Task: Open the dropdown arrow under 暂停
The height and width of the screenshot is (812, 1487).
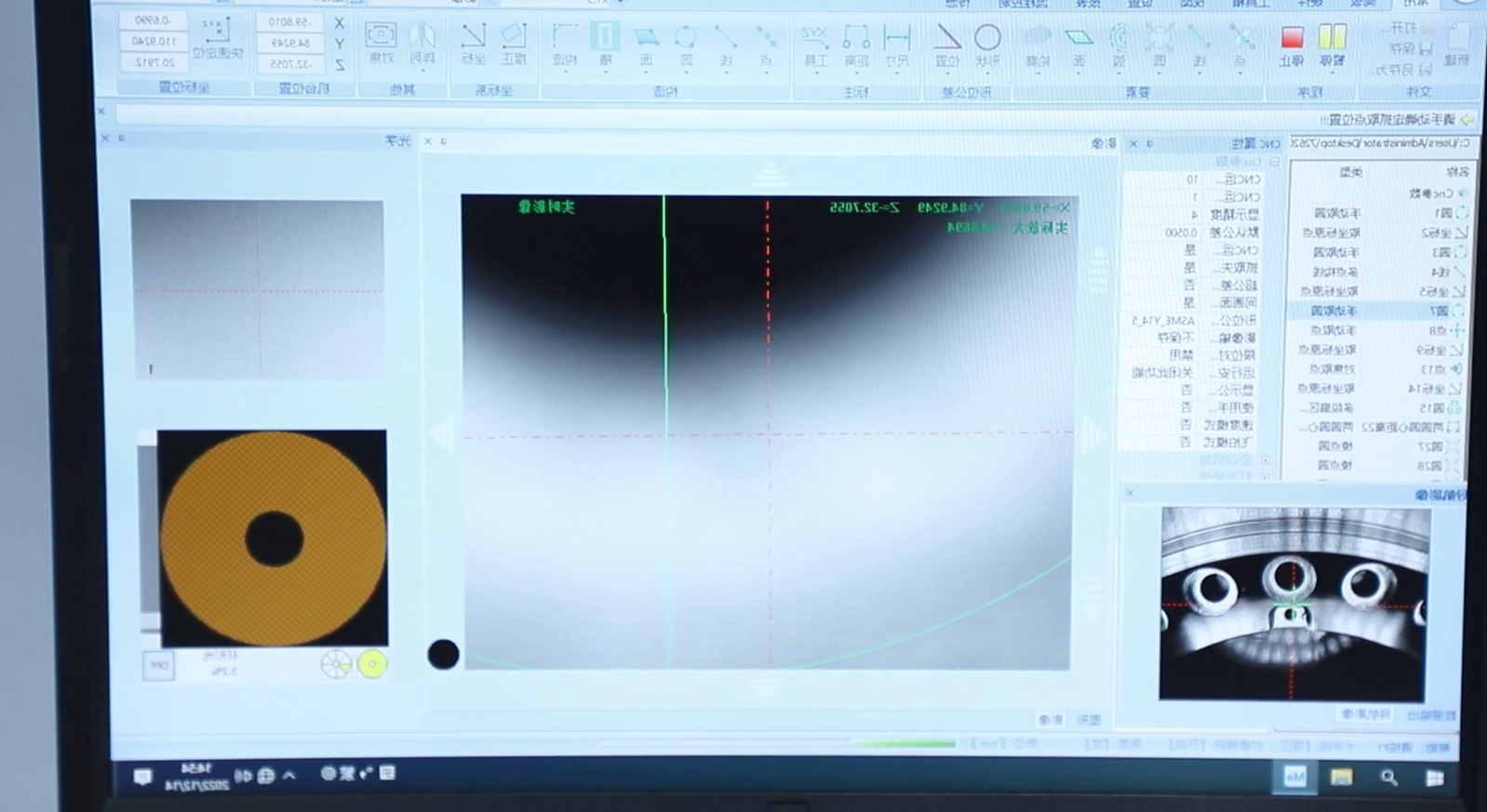Action: [x=1332, y=73]
